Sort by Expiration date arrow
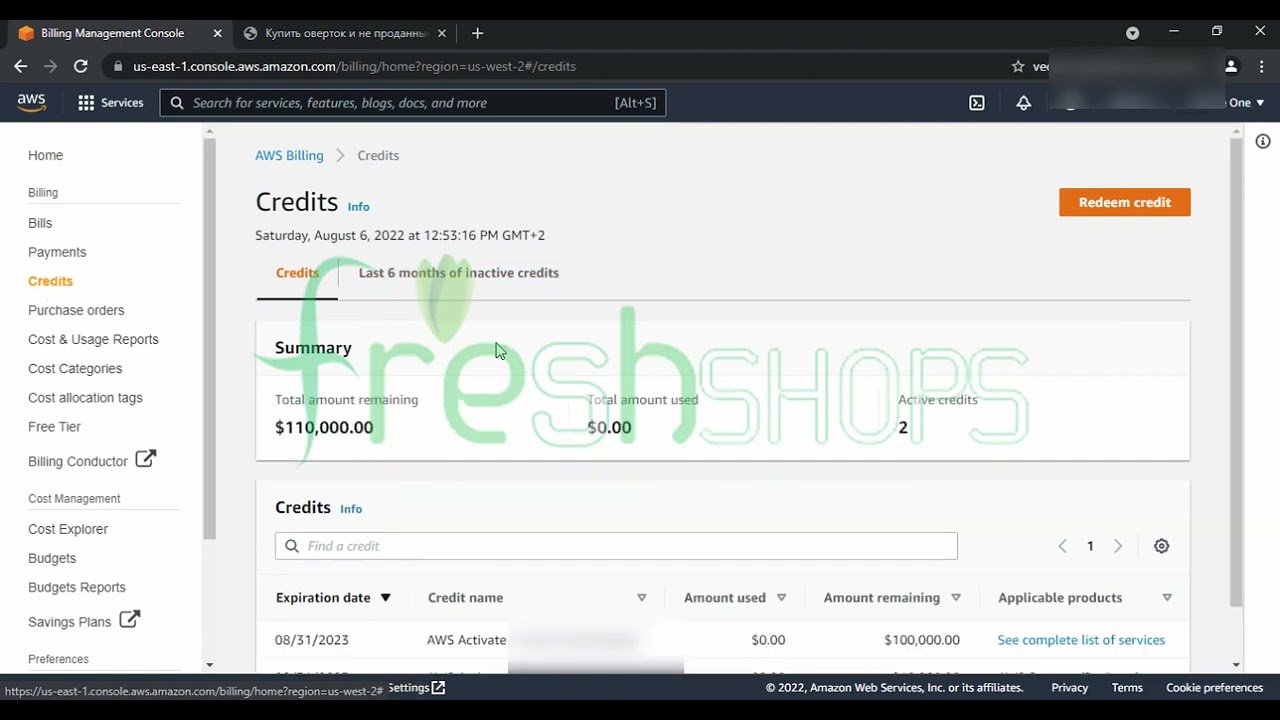Image resolution: width=1280 pixels, height=720 pixels. pos(386,598)
